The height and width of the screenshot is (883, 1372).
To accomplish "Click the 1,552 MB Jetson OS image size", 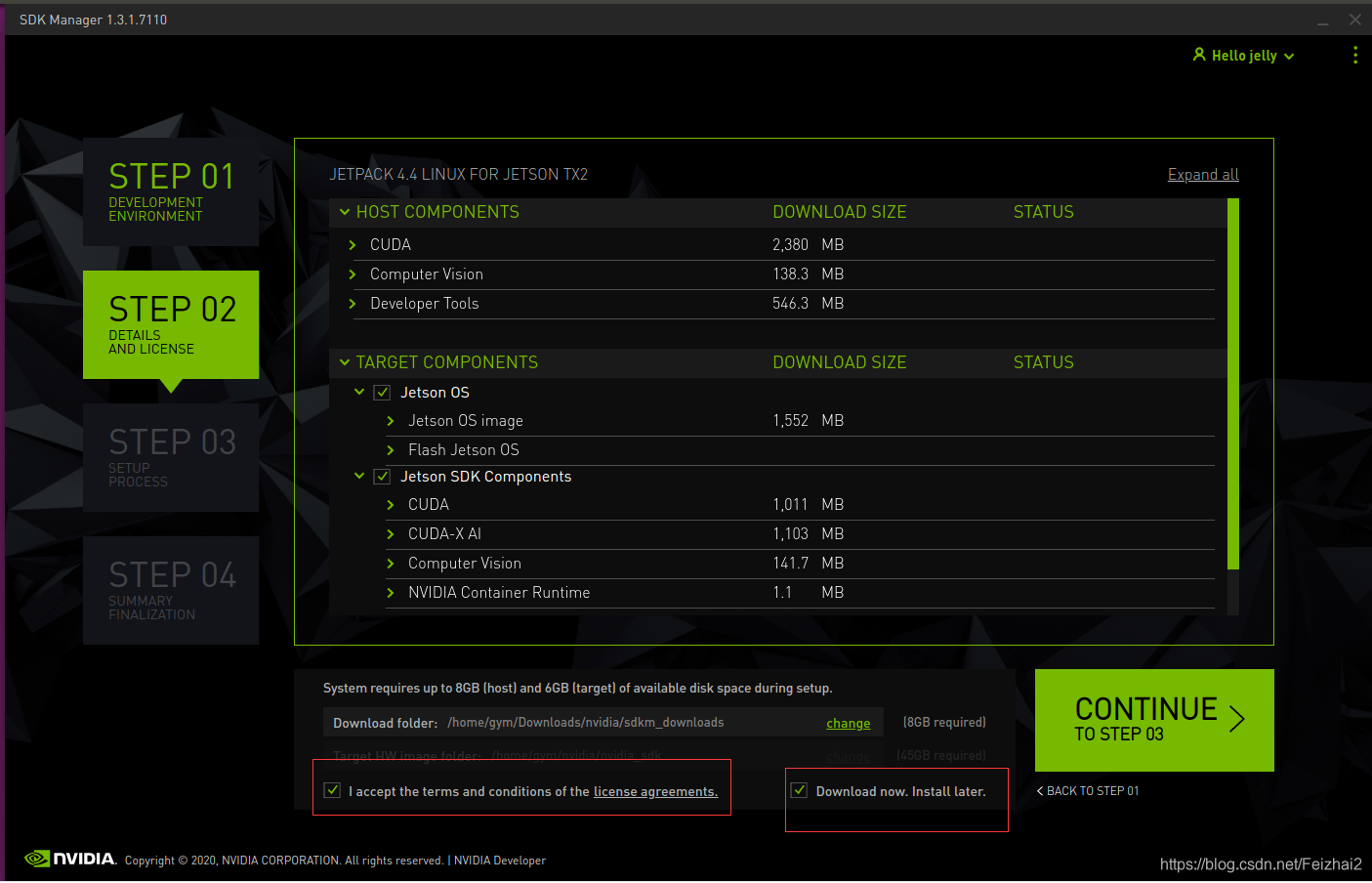I will pos(808,421).
